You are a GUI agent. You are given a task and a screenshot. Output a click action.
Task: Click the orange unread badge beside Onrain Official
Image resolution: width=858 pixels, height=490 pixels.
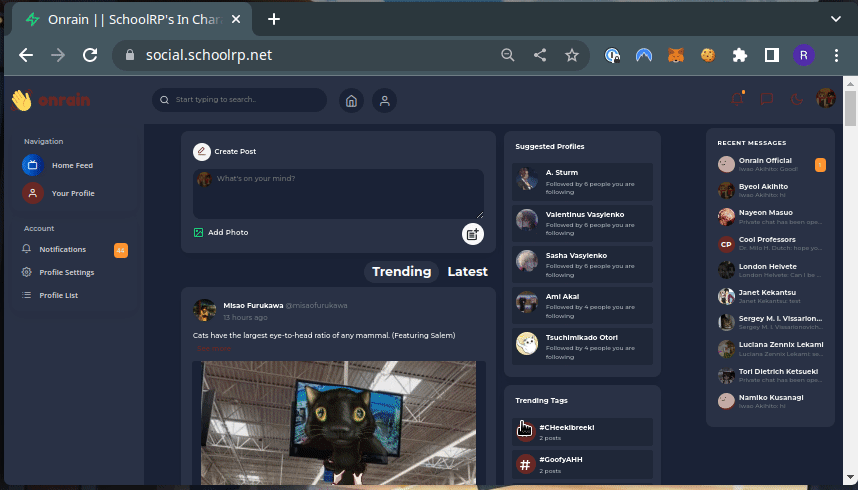(x=820, y=165)
